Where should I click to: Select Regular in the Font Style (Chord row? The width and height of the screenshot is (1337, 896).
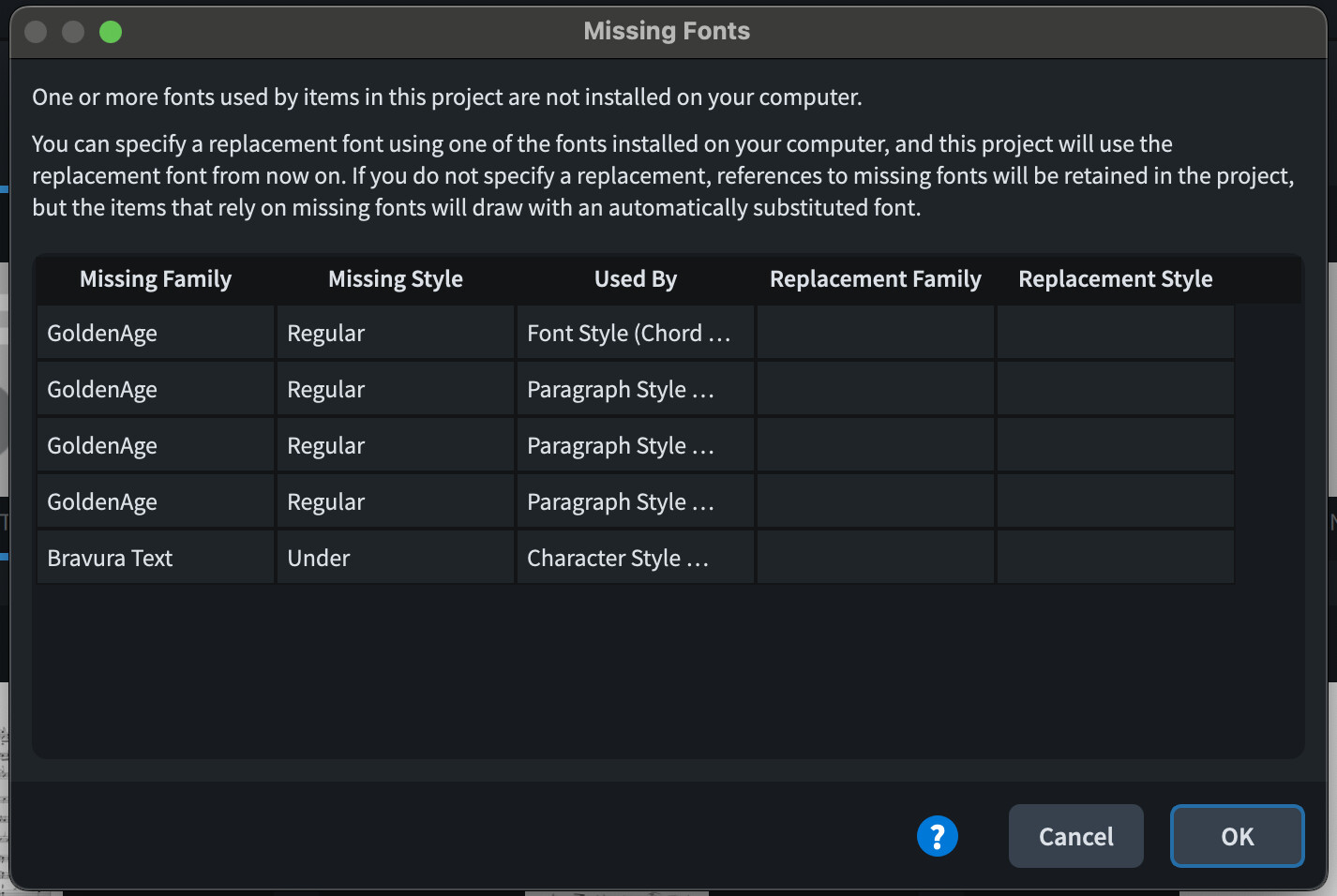coord(396,333)
